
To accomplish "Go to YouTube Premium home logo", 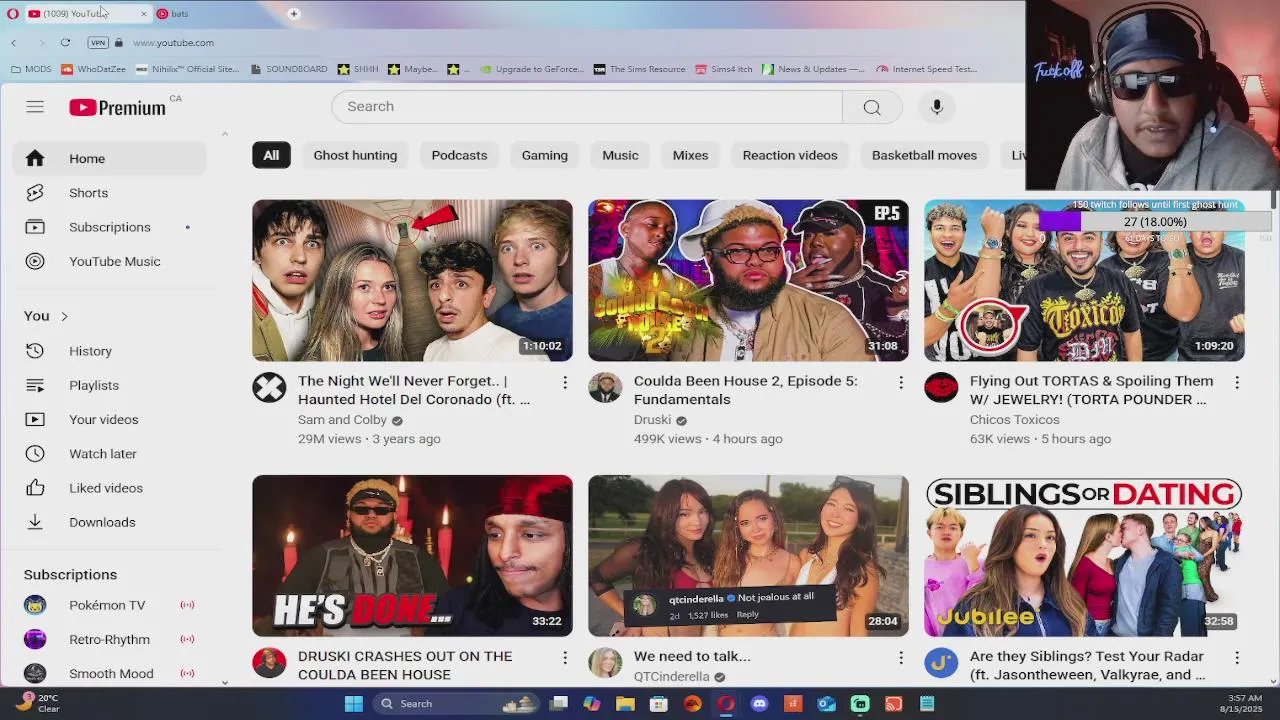I will click(x=118, y=108).
